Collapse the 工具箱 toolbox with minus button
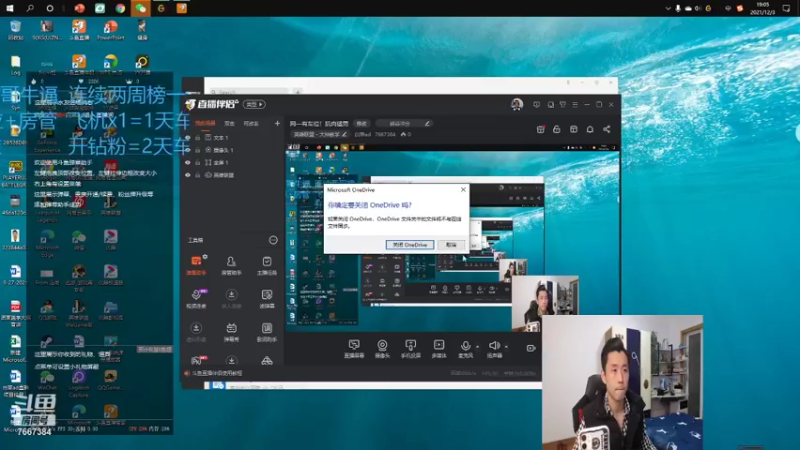800x450 pixels. 273,240
